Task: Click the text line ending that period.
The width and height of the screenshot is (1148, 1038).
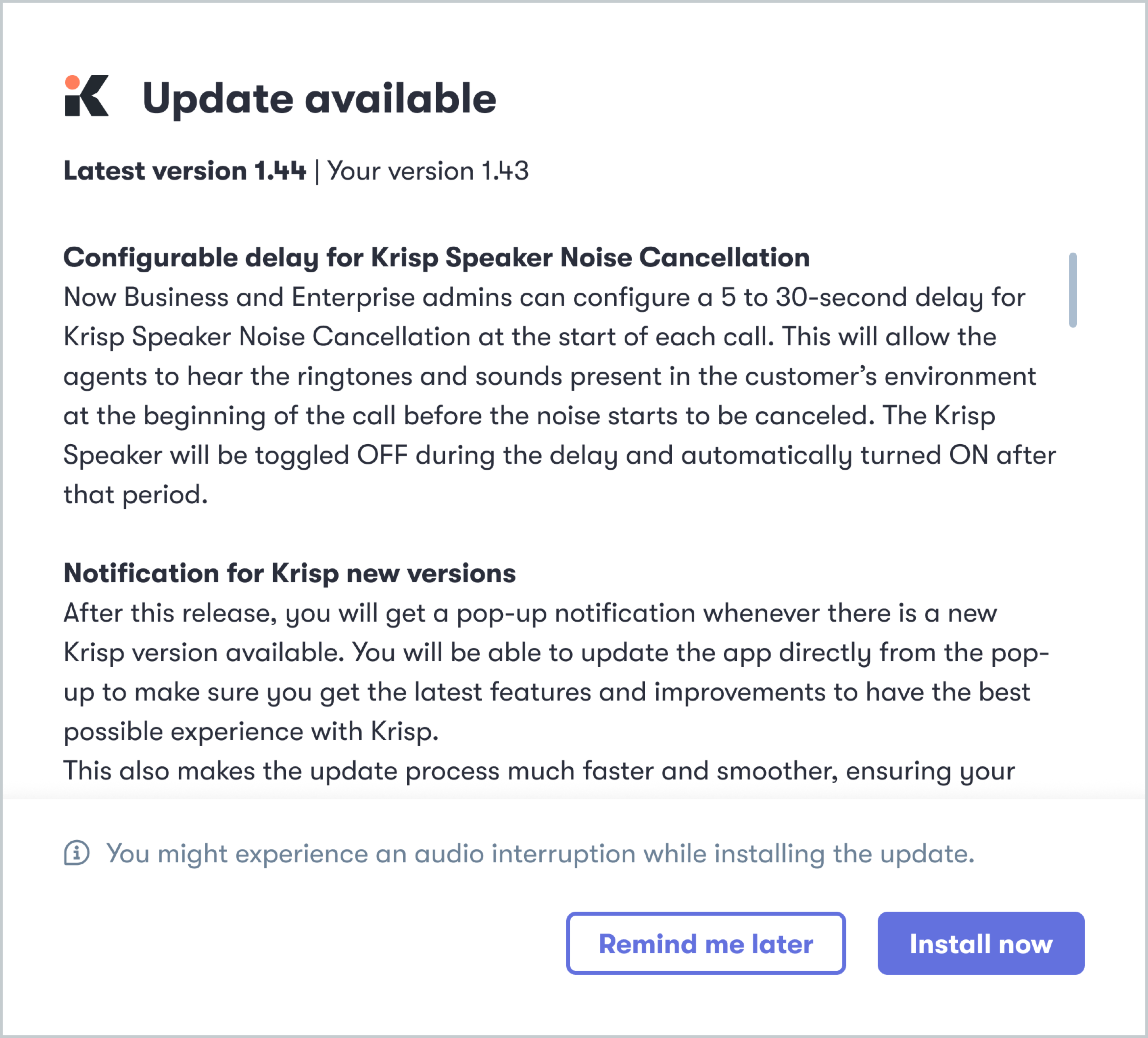Action: (x=135, y=495)
